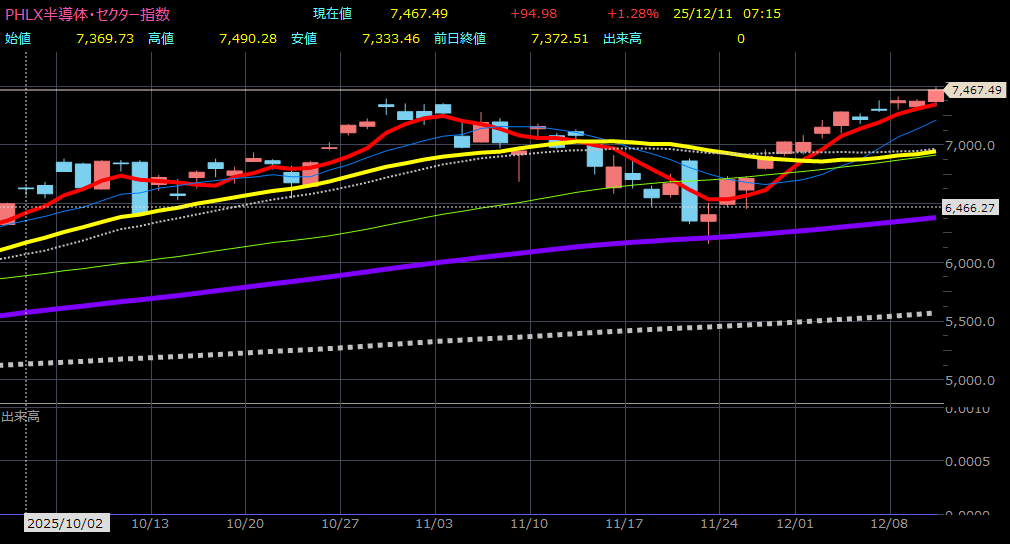Select the 10/20 date on time axis
Screen dimensions: 1010x544
[245, 523]
